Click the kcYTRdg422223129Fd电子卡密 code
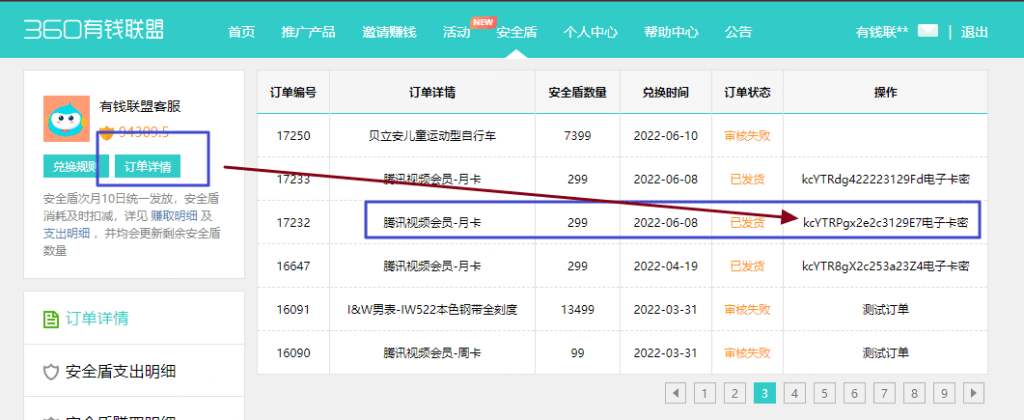This screenshot has width=1024, height=420. (886, 179)
